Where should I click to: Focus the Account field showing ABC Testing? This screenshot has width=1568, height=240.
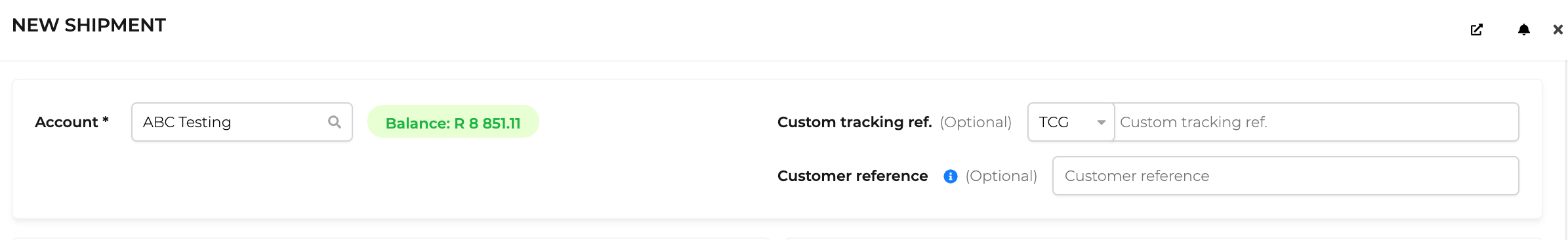pos(242,122)
